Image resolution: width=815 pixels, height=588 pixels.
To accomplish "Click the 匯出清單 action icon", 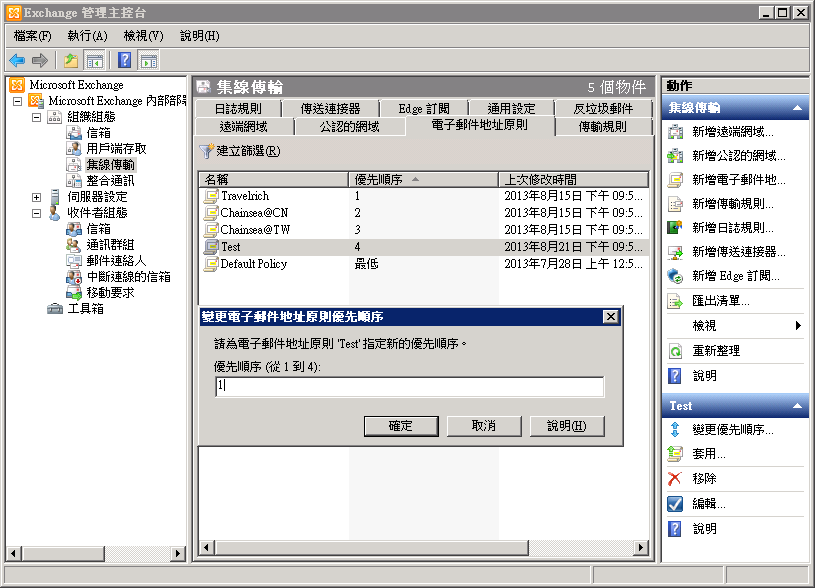I will pos(675,301).
